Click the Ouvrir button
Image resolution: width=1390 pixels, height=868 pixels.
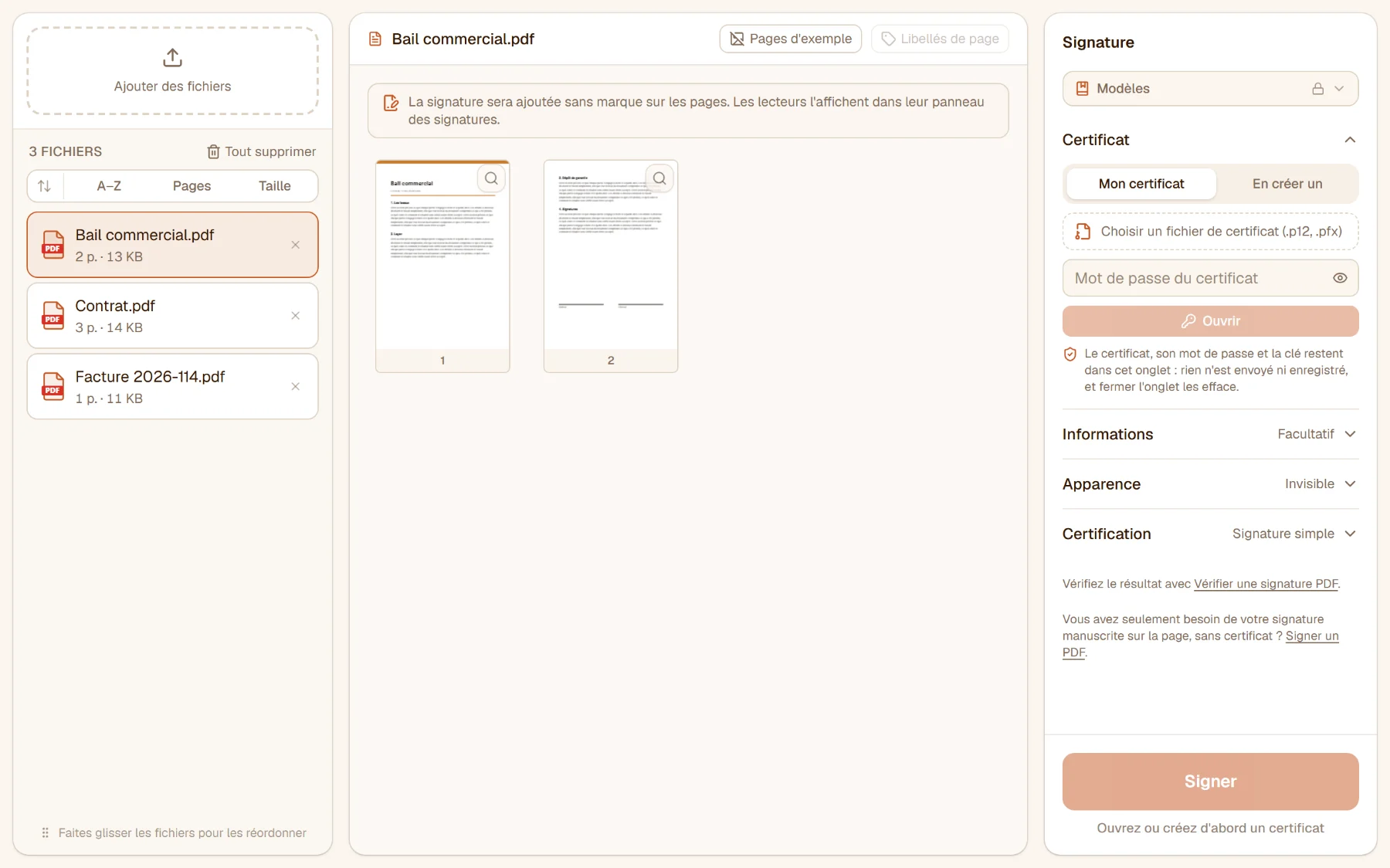pyautogui.click(x=1210, y=321)
